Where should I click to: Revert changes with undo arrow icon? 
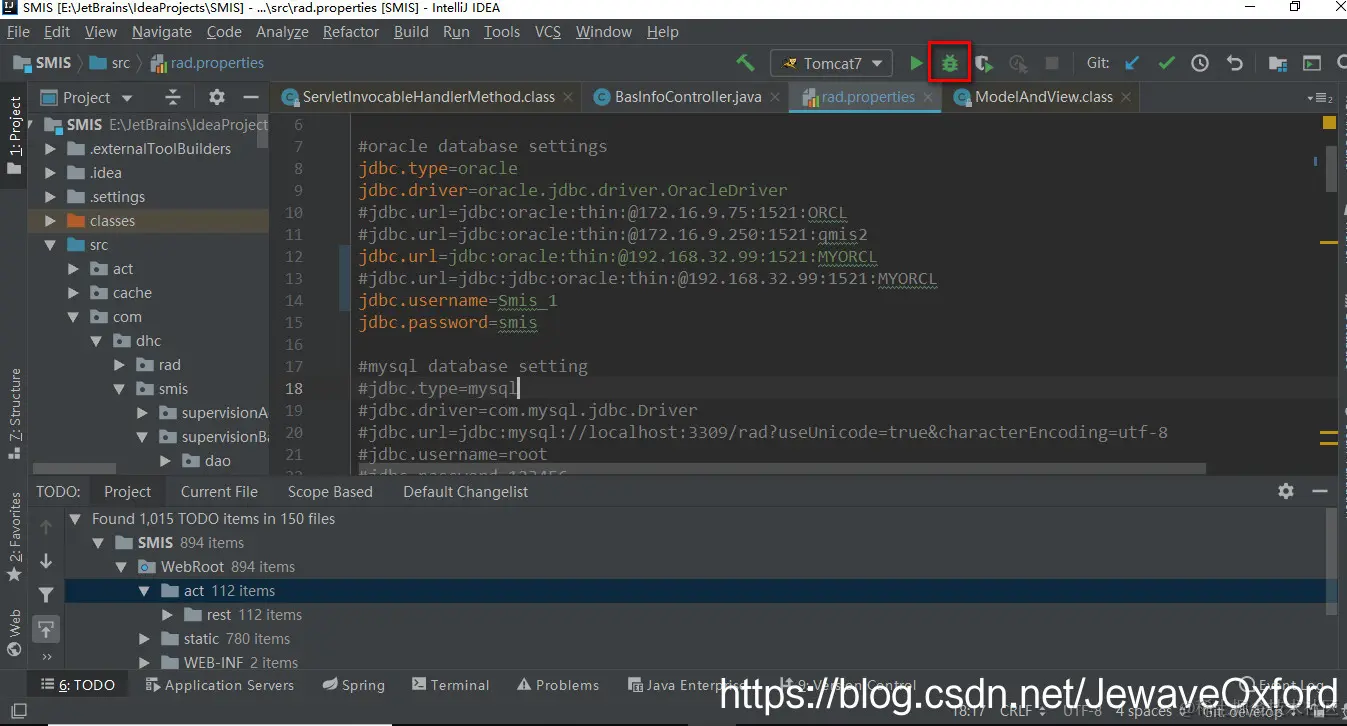[1235, 63]
